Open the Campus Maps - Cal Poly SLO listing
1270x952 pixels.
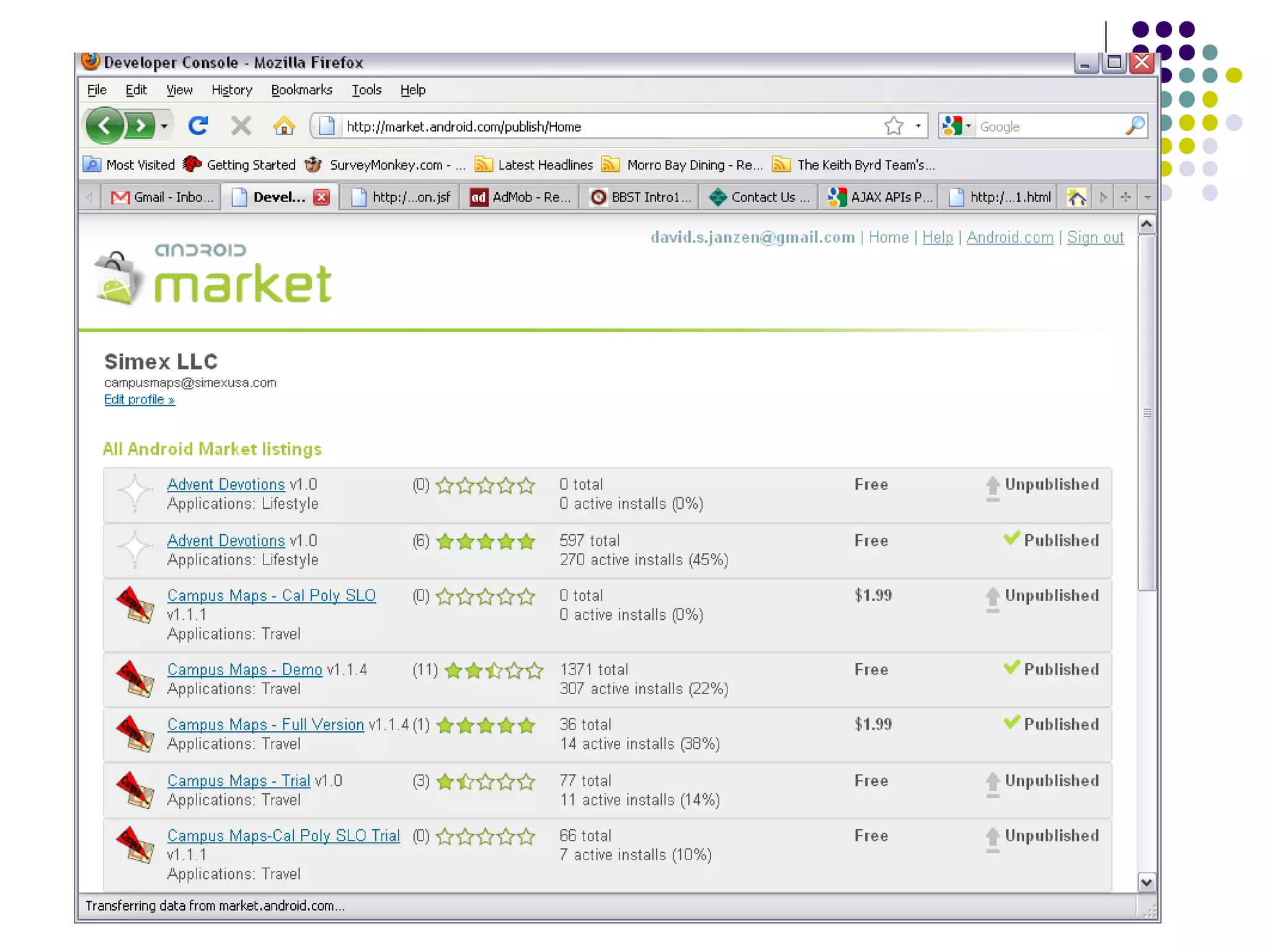[271, 596]
